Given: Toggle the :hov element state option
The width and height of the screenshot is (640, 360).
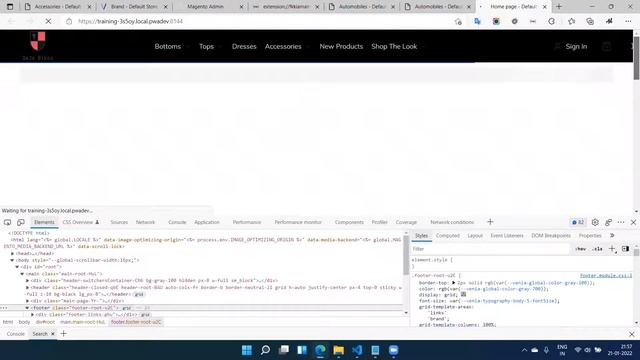Looking at the screenshot, I should pos(580,249).
